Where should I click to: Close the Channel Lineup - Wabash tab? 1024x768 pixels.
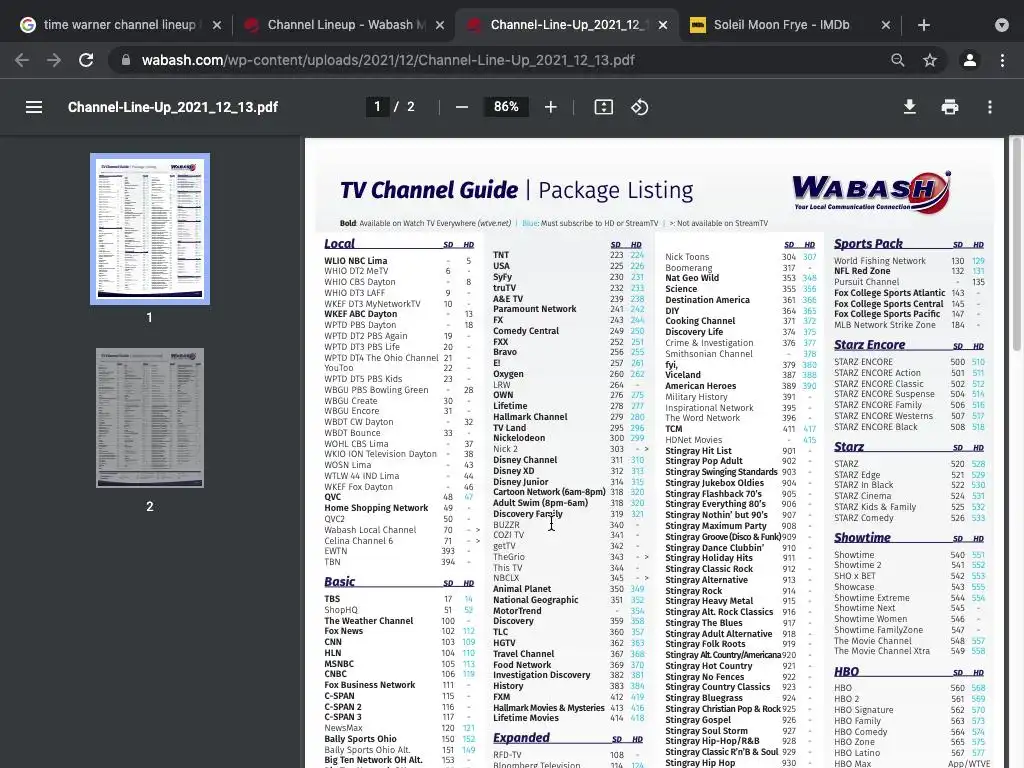click(440, 25)
